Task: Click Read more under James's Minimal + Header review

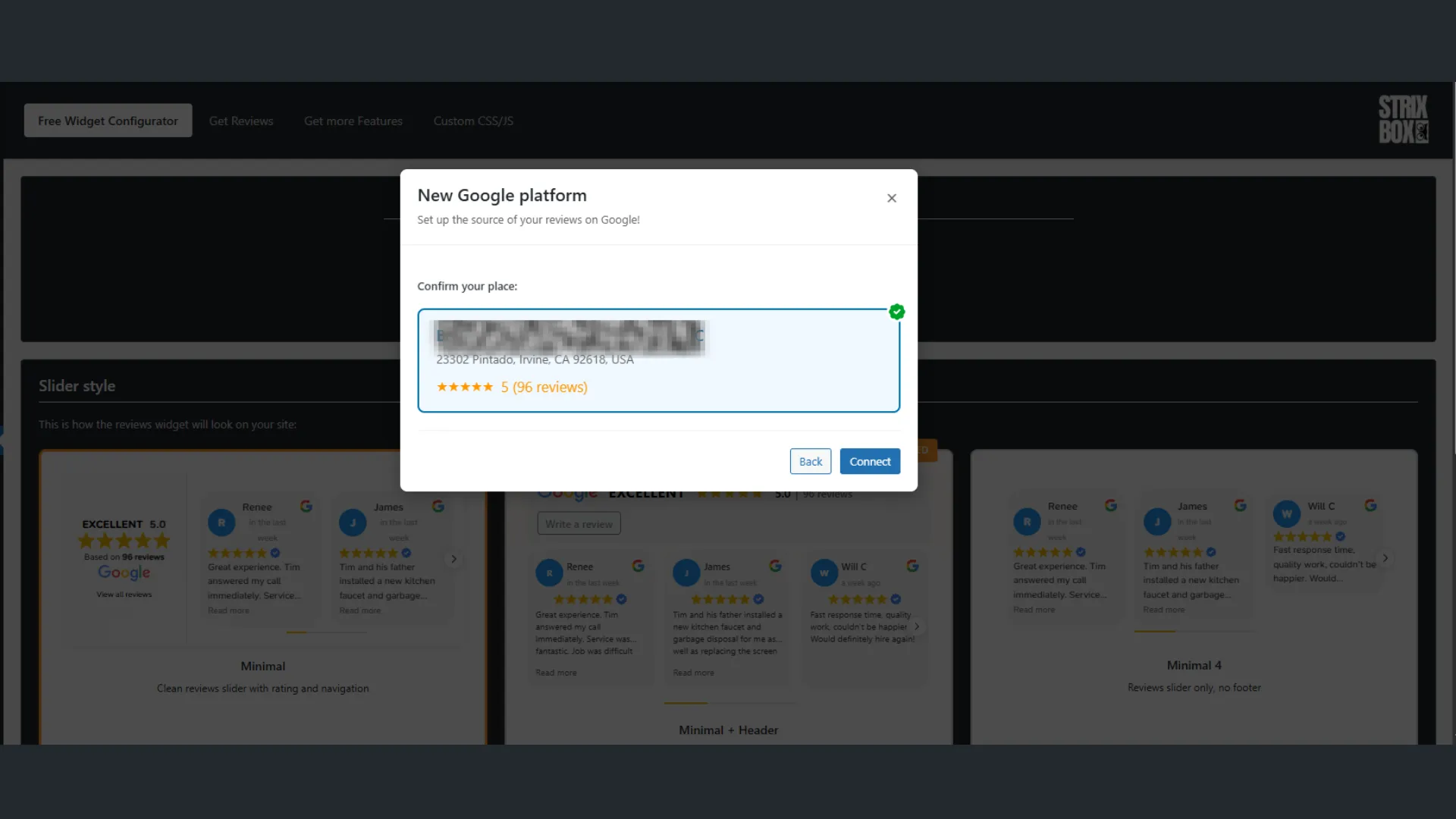Action: click(693, 673)
